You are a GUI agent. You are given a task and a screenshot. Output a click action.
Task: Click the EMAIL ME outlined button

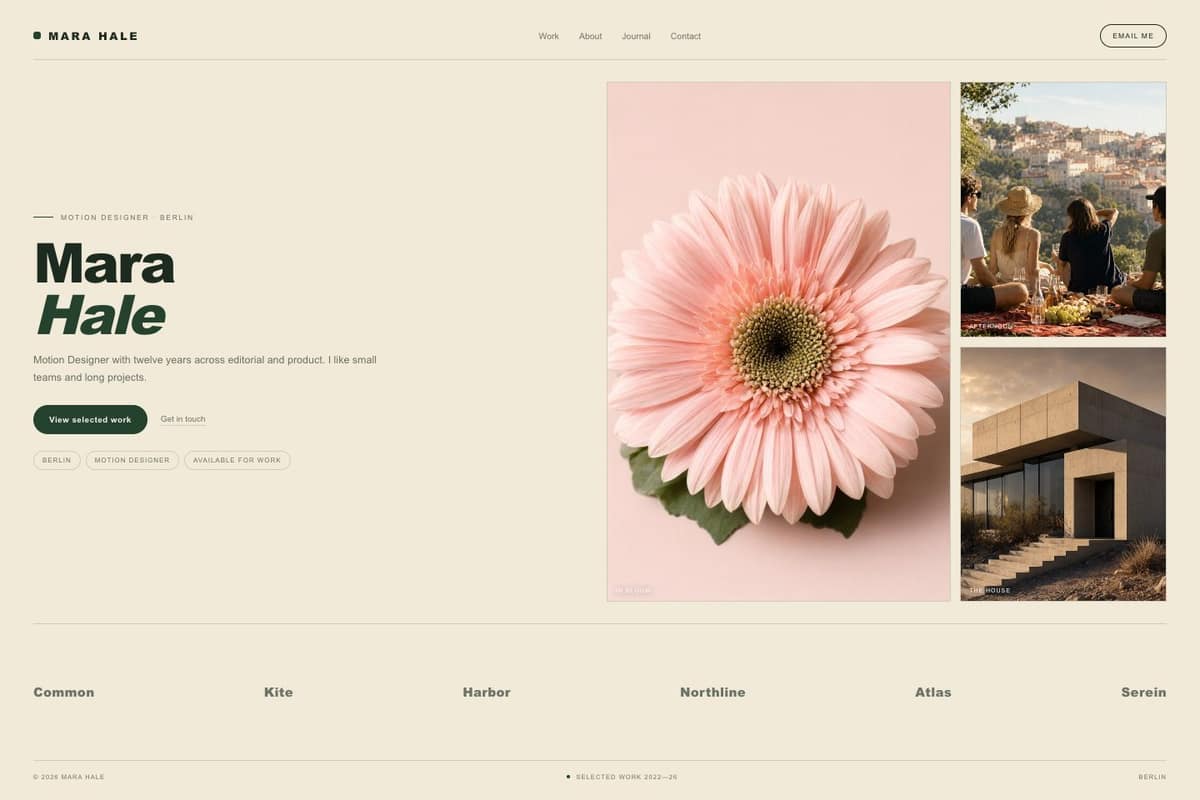[1133, 36]
